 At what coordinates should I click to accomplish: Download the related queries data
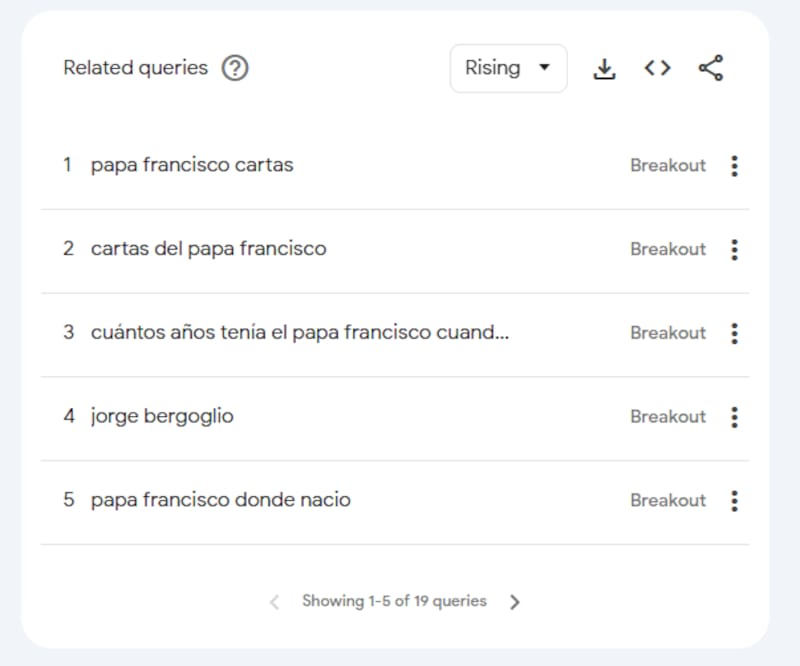(605, 68)
